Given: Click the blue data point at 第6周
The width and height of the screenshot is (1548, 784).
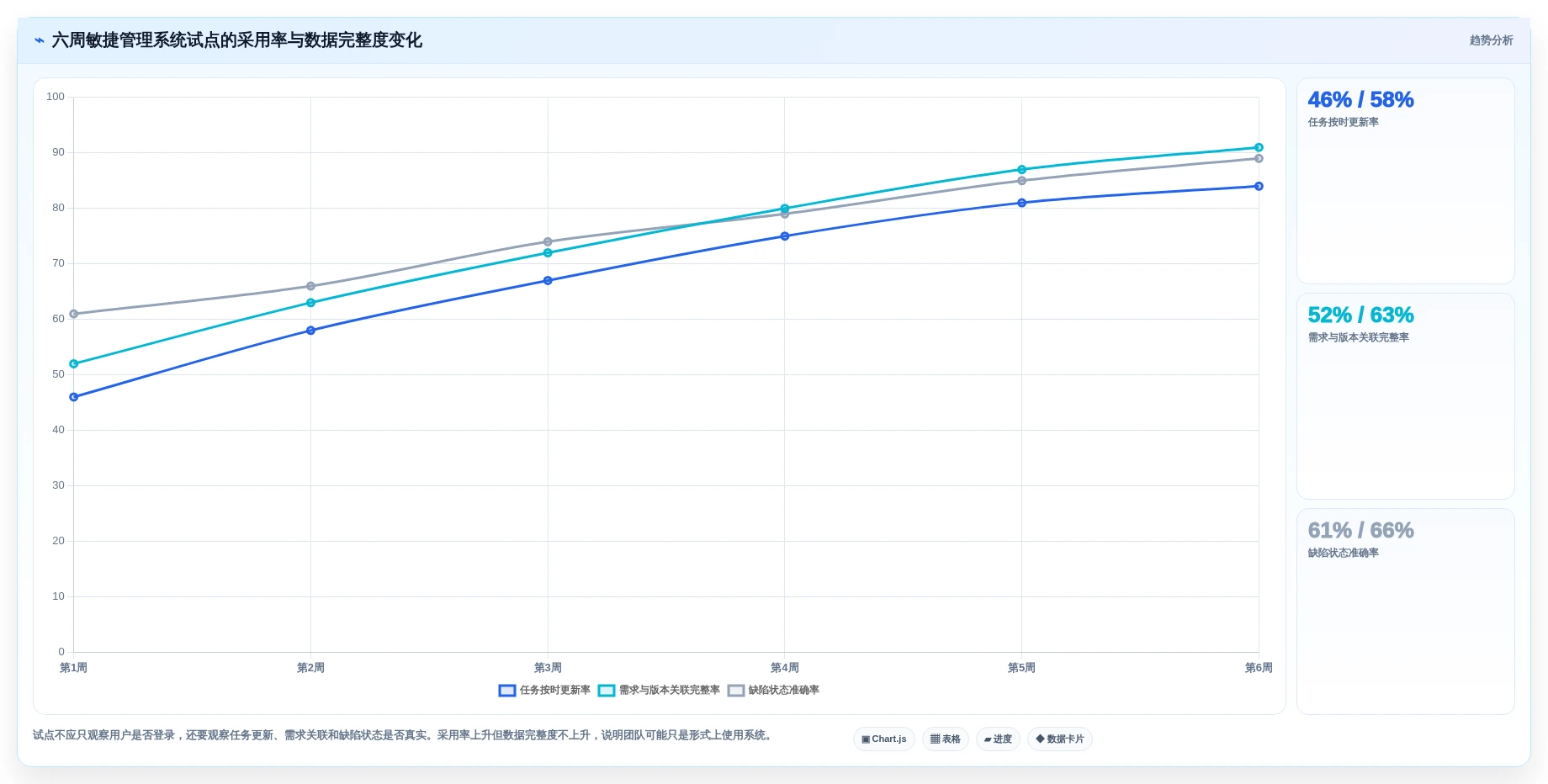Looking at the screenshot, I should 1259,187.
